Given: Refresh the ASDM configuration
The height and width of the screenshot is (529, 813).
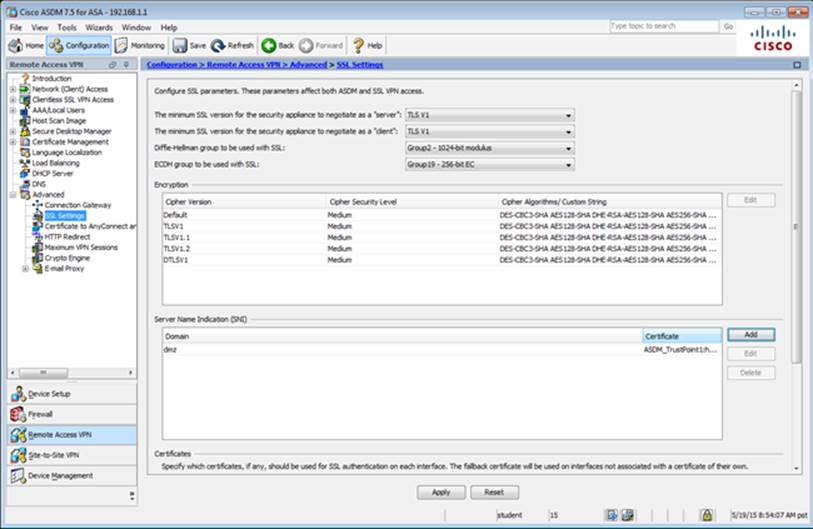Looking at the screenshot, I should point(233,45).
